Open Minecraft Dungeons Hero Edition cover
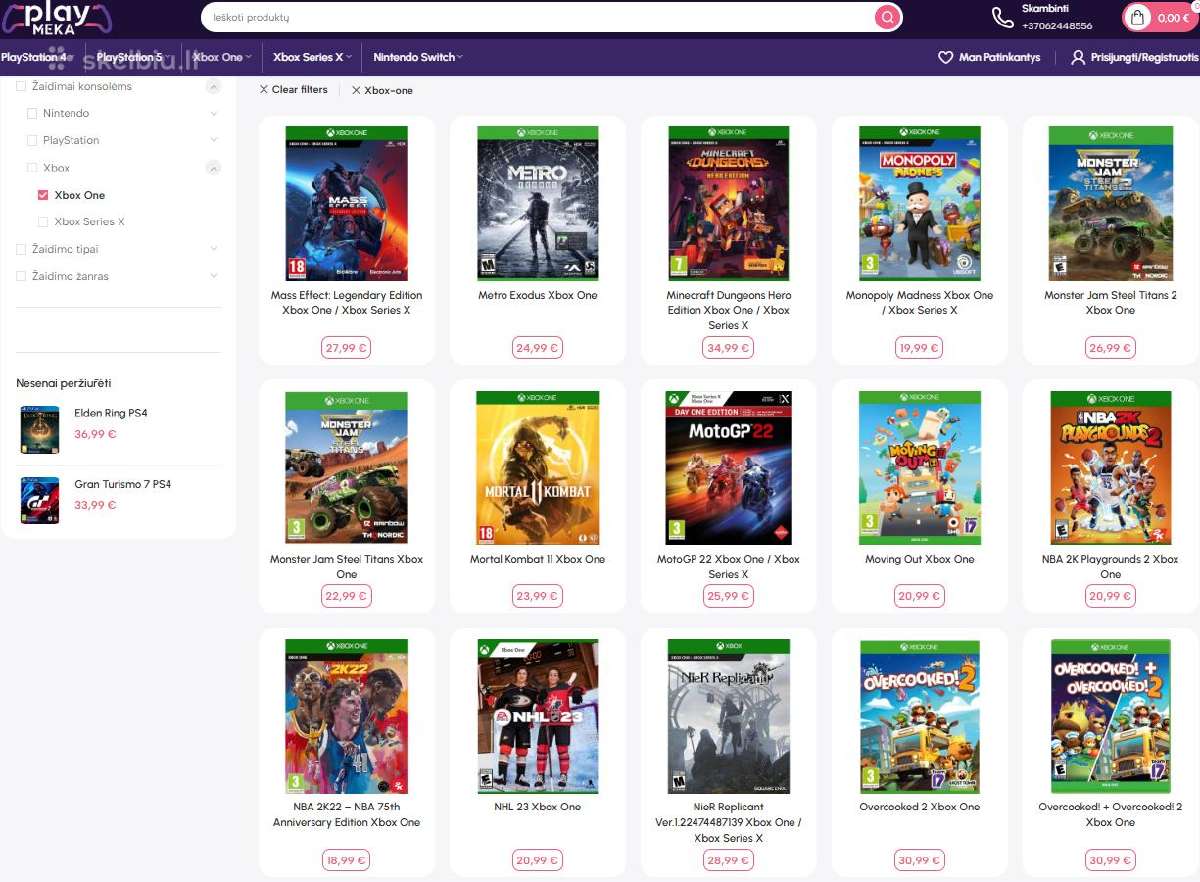1200x882 pixels. pyautogui.click(x=729, y=203)
